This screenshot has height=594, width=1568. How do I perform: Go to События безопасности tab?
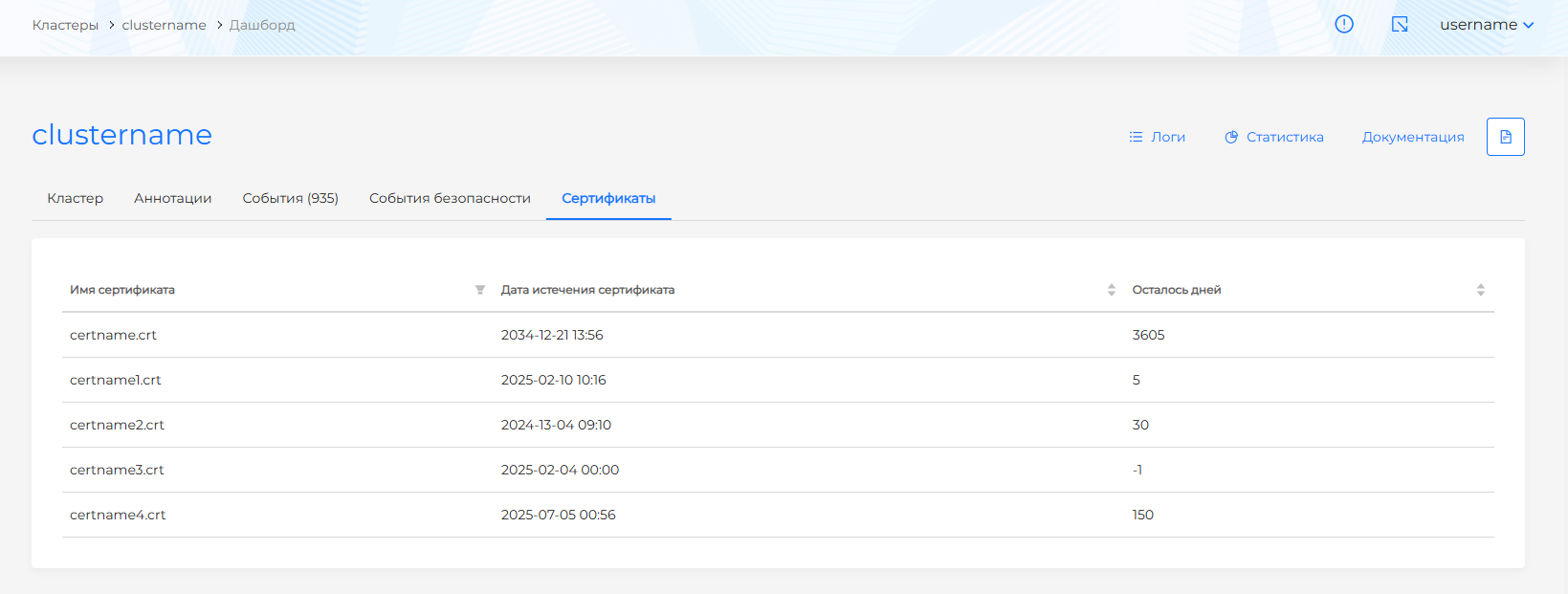450,198
